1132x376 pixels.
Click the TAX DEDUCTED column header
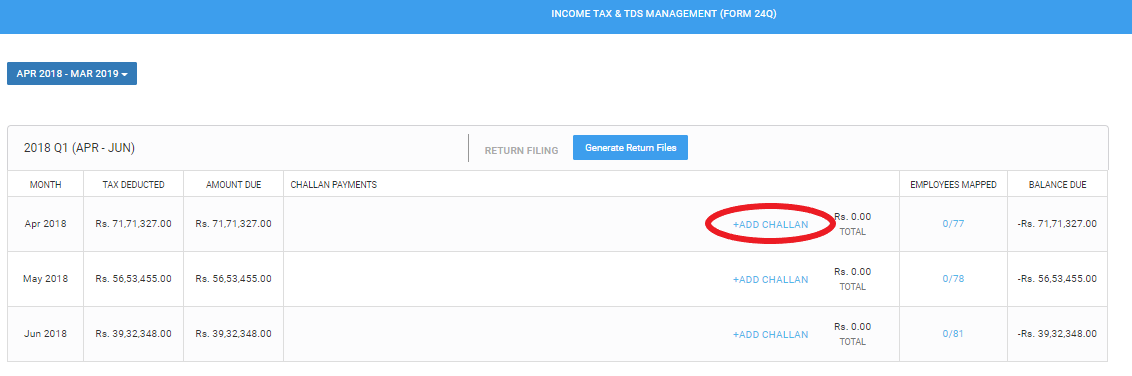[x=134, y=185]
